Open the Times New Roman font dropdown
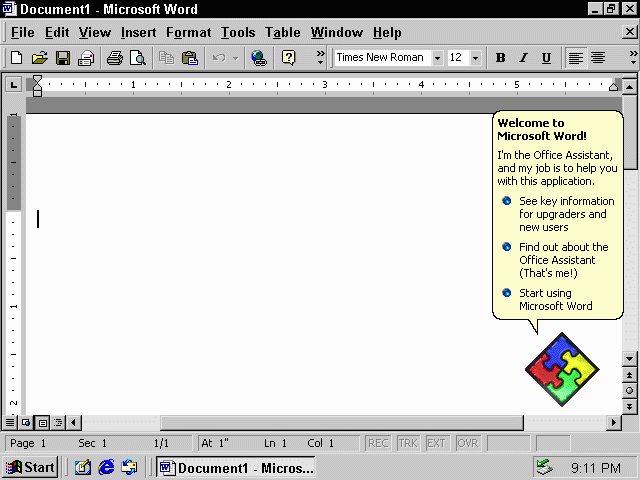The image size is (640, 480). [437, 58]
